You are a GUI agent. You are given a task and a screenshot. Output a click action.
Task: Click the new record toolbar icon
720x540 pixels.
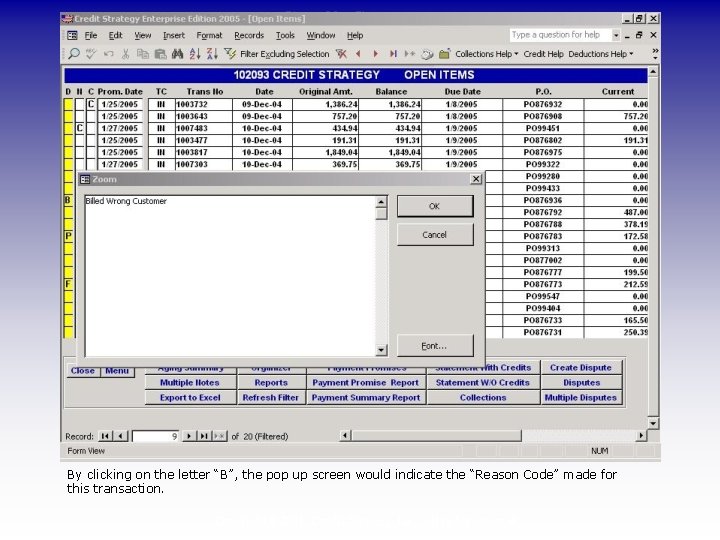(410, 54)
